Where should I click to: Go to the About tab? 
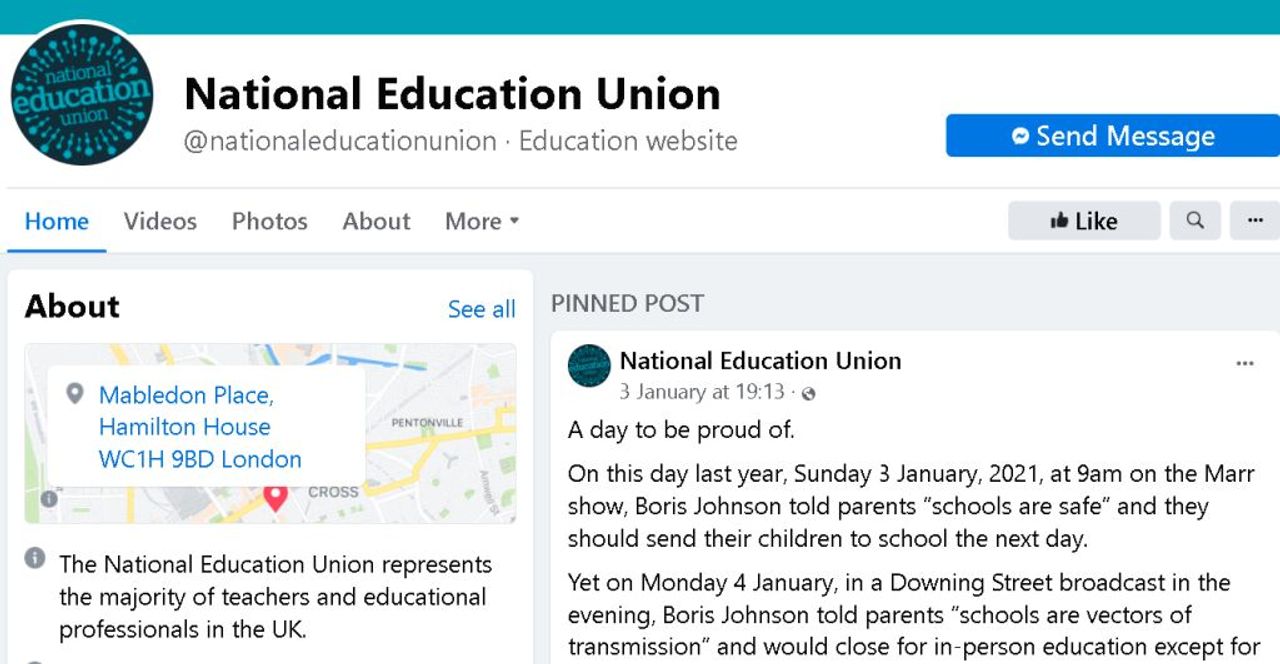376,221
